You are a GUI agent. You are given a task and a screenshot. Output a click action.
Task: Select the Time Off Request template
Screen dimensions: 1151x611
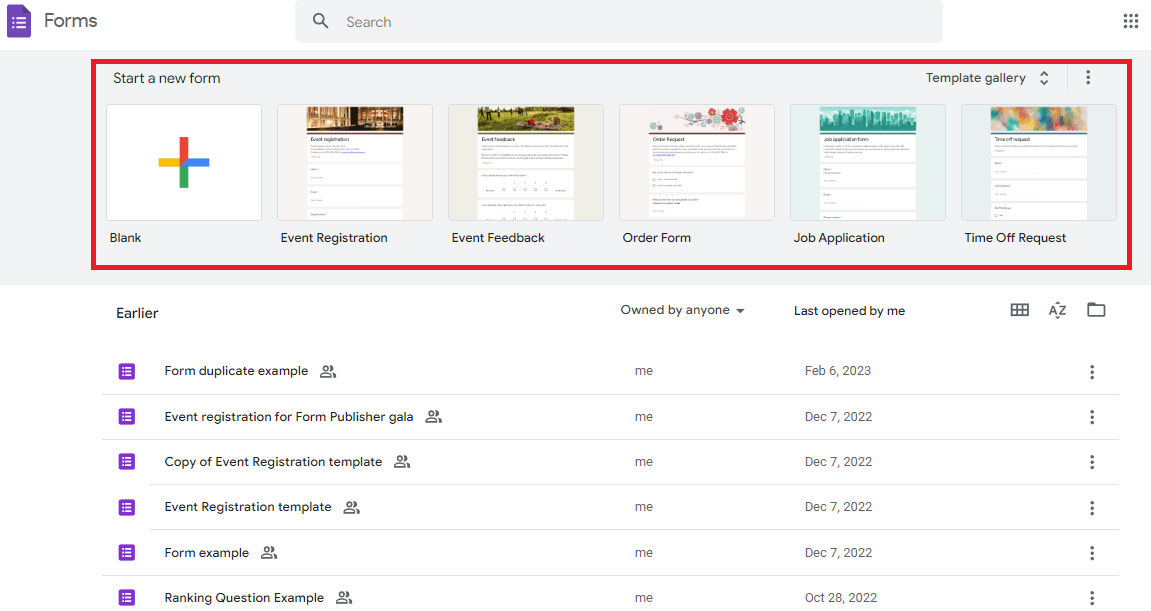click(x=1039, y=162)
